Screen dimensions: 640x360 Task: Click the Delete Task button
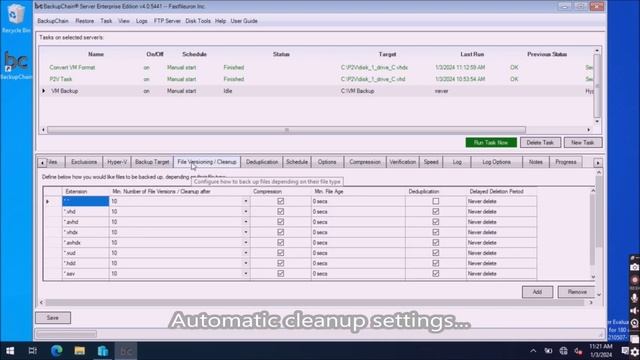point(540,142)
